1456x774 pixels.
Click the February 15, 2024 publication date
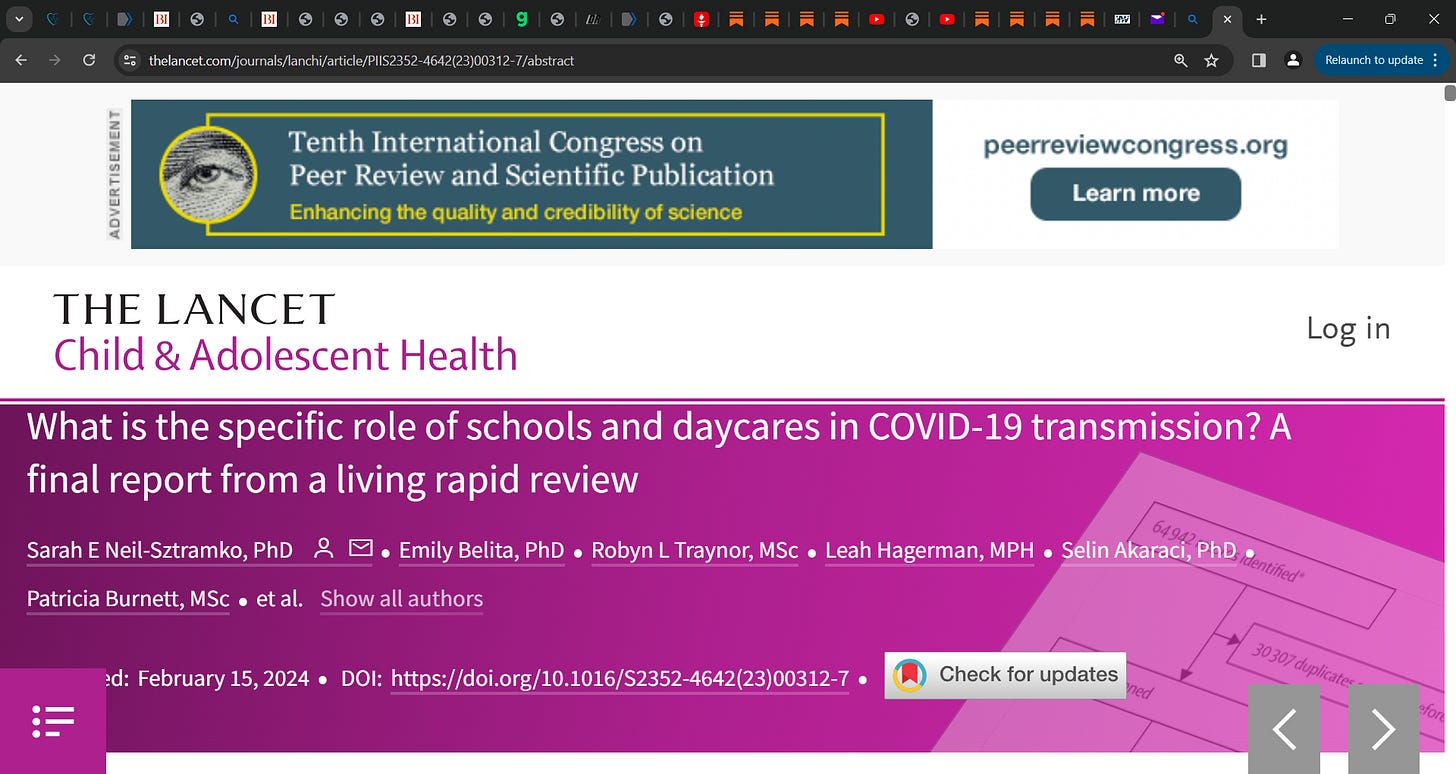pos(223,678)
